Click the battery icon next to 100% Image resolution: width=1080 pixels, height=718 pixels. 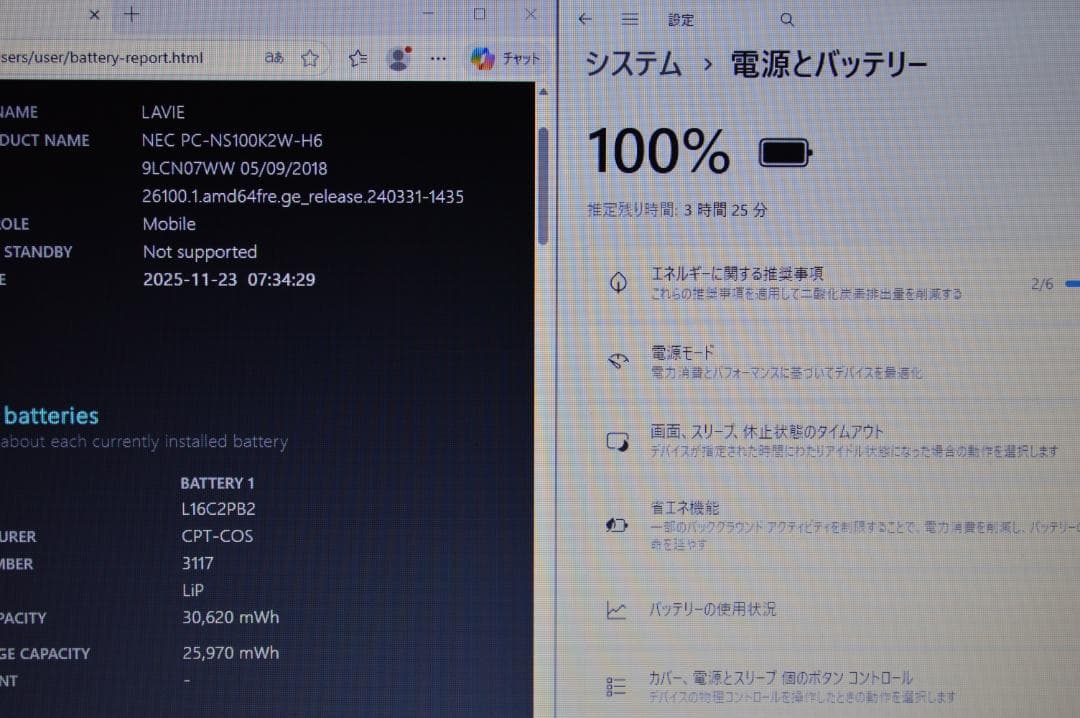pyautogui.click(x=784, y=151)
